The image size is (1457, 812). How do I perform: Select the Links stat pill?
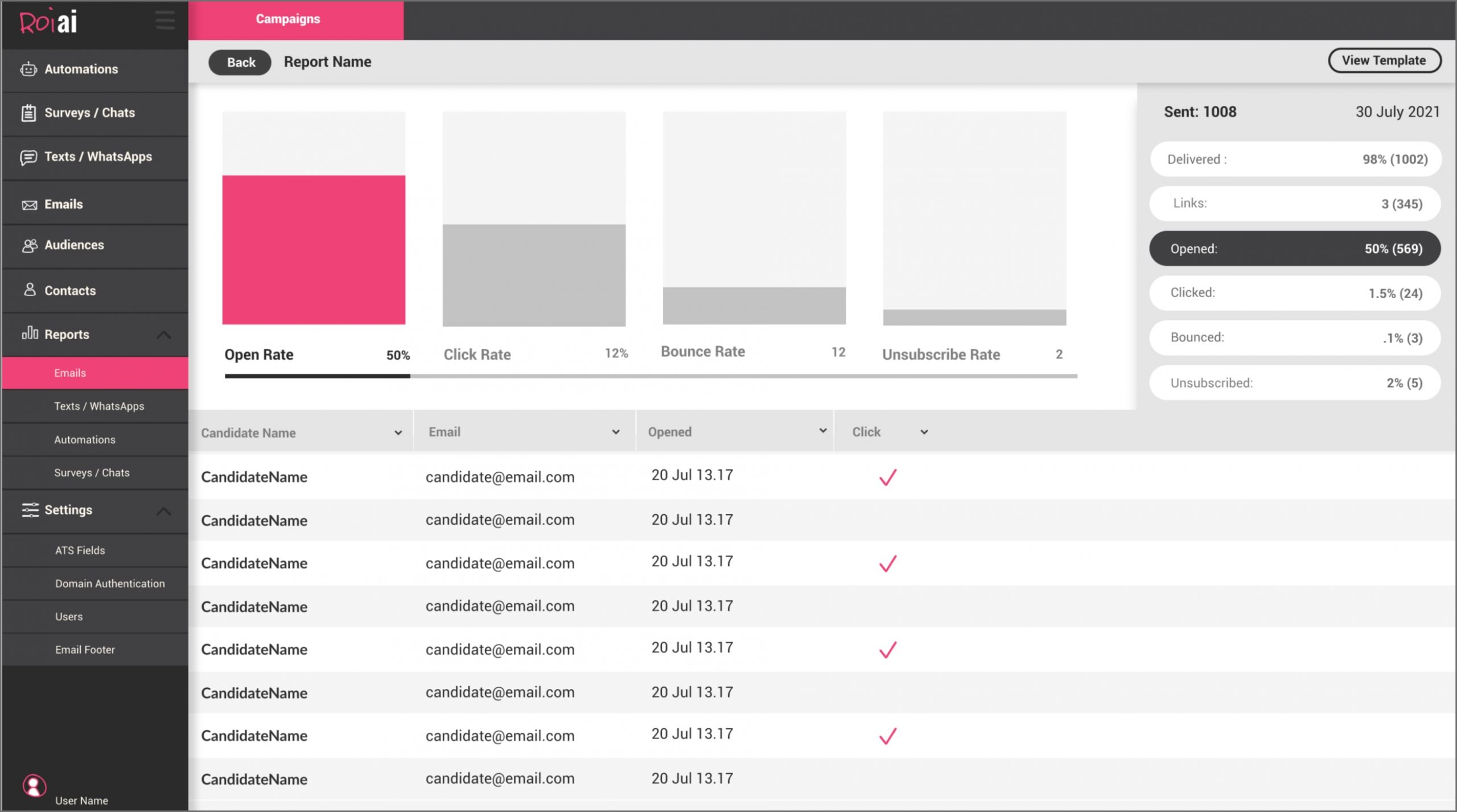(1295, 204)
